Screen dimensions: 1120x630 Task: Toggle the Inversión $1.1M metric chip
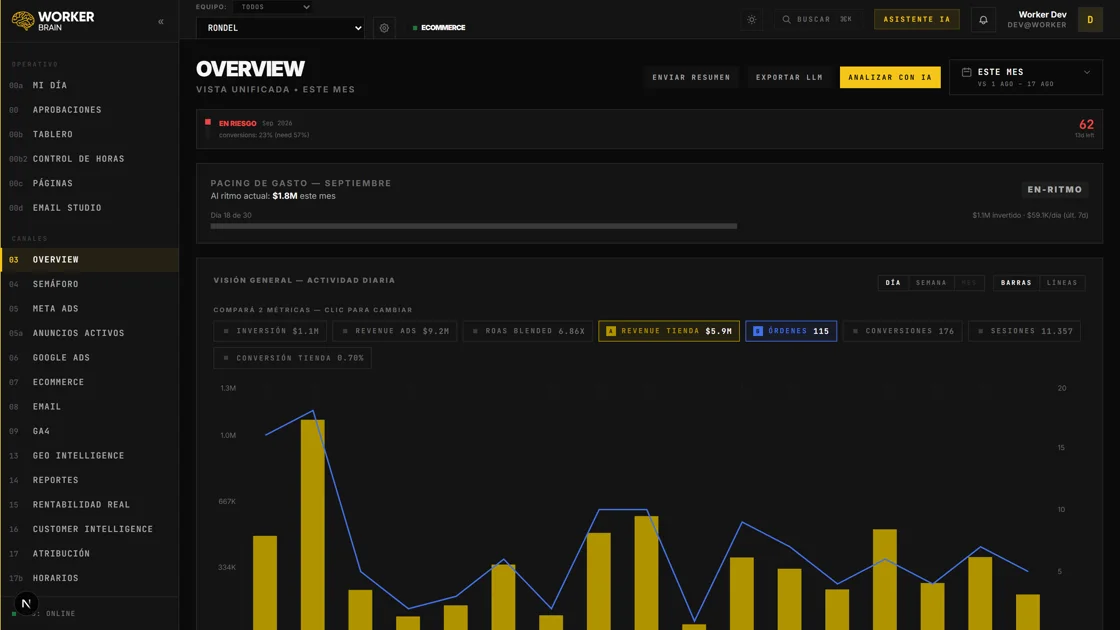pos(270,331)
